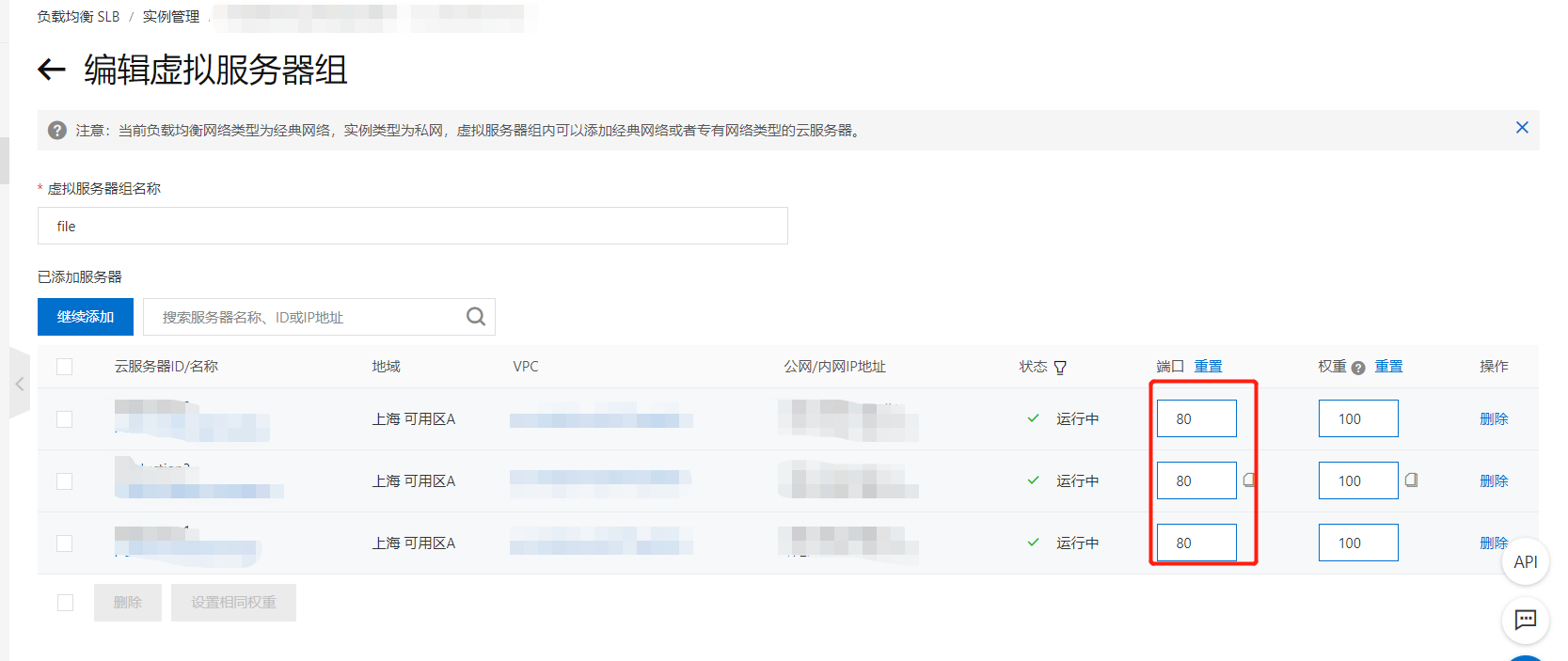This screenshot has height=661, width=1568.
Task: Click first row 上海 可用区A cell
Action: pyautogui.click(x=414, y=419)
